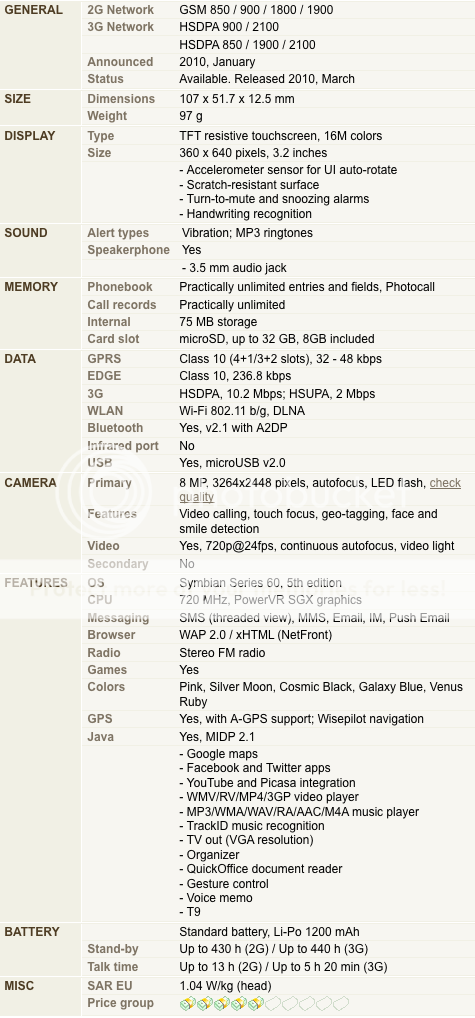Select the Stand-by label under BATTERY
475x1018 pixels.
pyautogui.click(x=113, y=949)
